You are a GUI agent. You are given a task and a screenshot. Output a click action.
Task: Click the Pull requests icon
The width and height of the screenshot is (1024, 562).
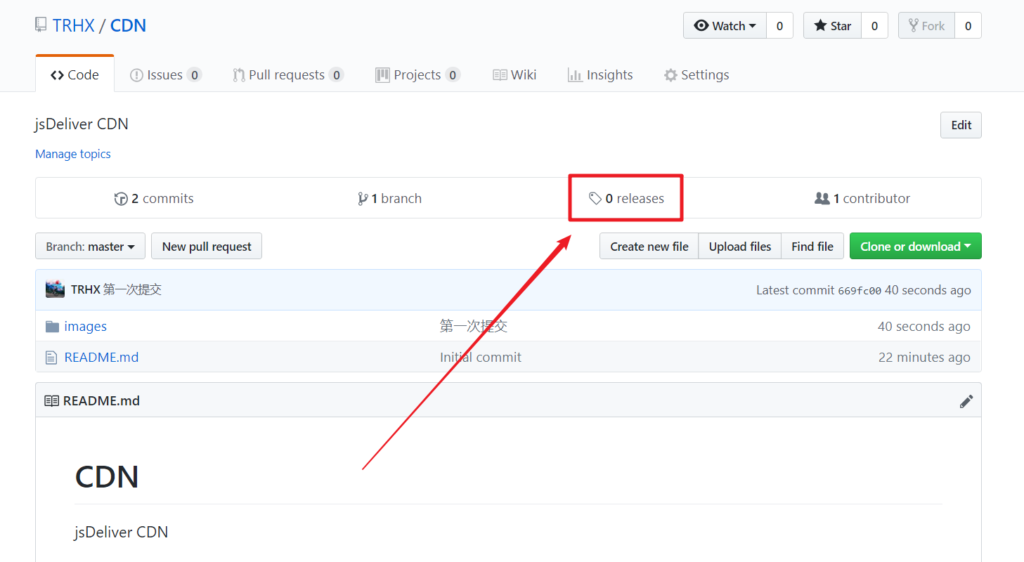238,75
